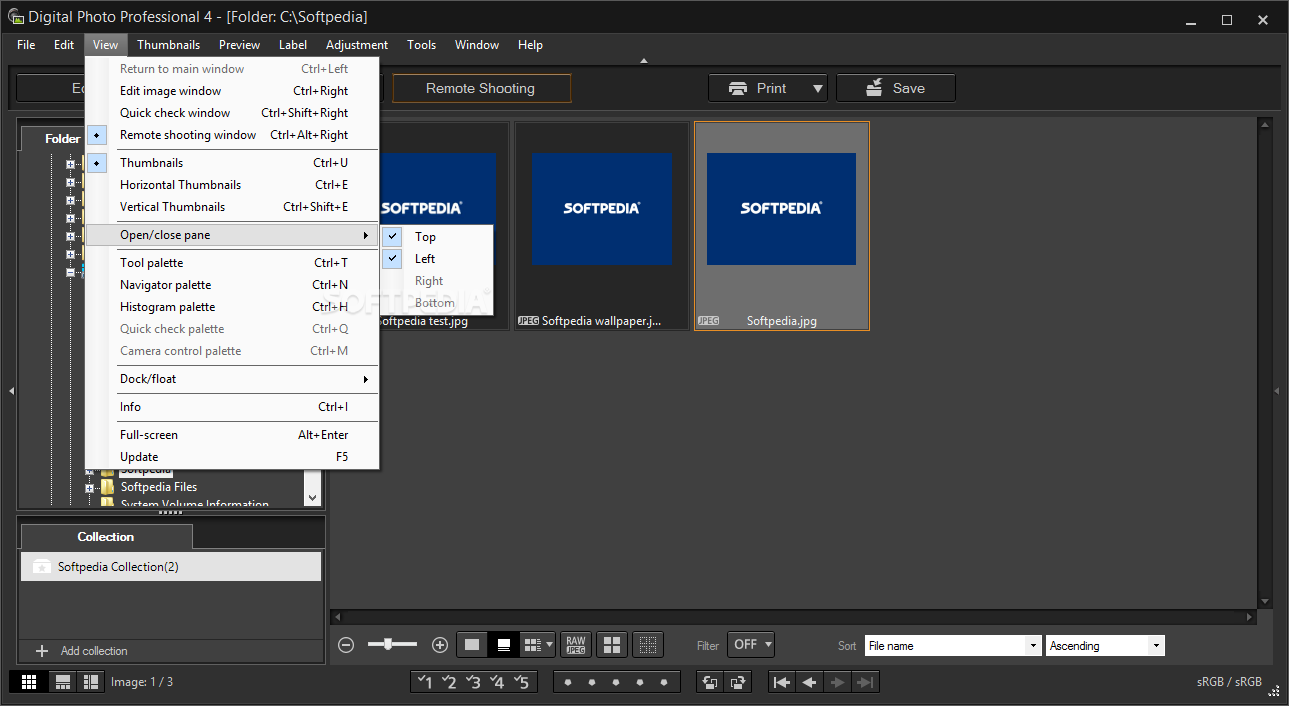Click the Save button
The image size is (1289, 706).
pyautogui.click(x=896, y=88)
